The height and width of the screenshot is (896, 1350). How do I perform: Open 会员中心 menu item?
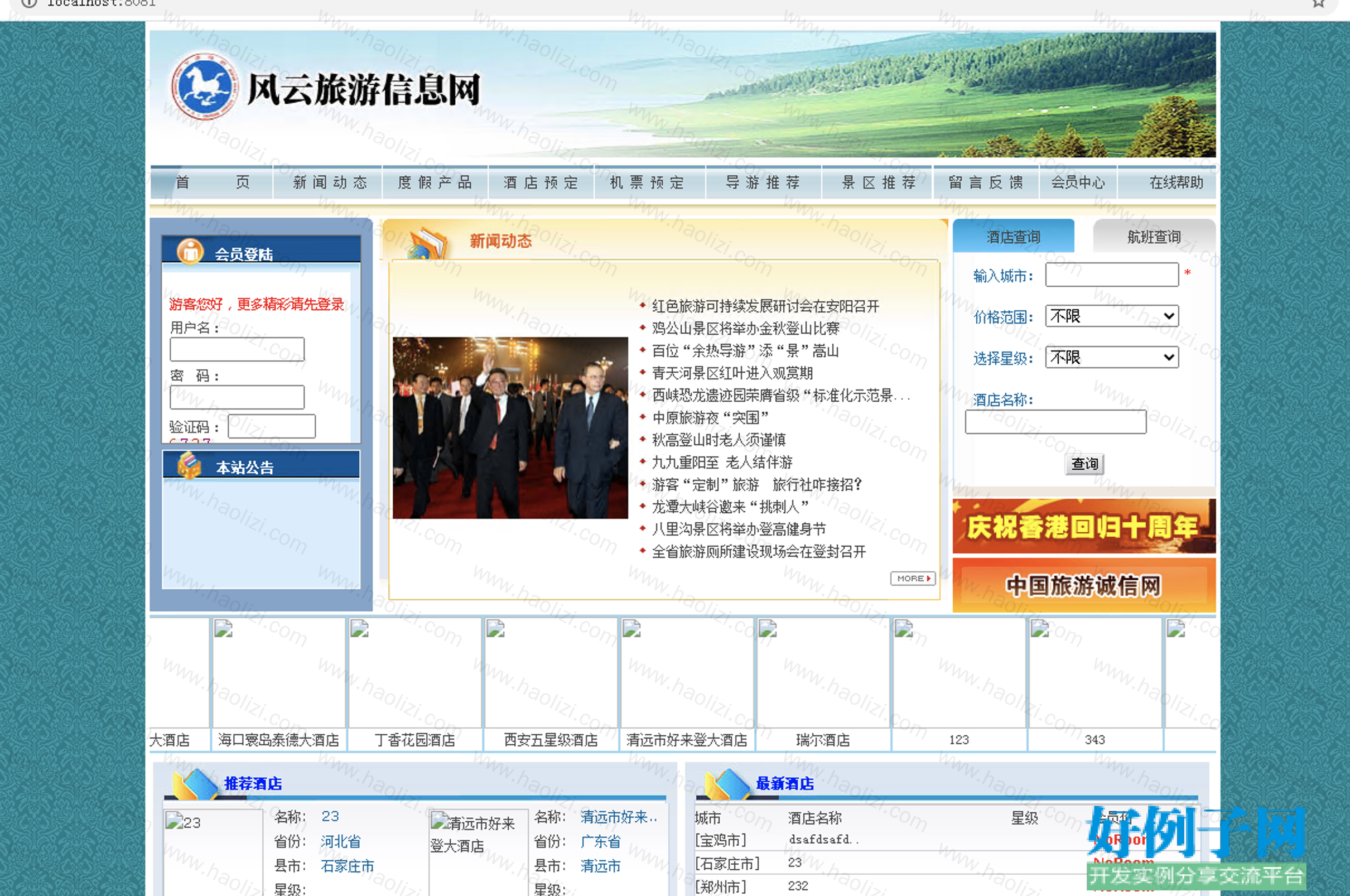(x=1078, y=182)
